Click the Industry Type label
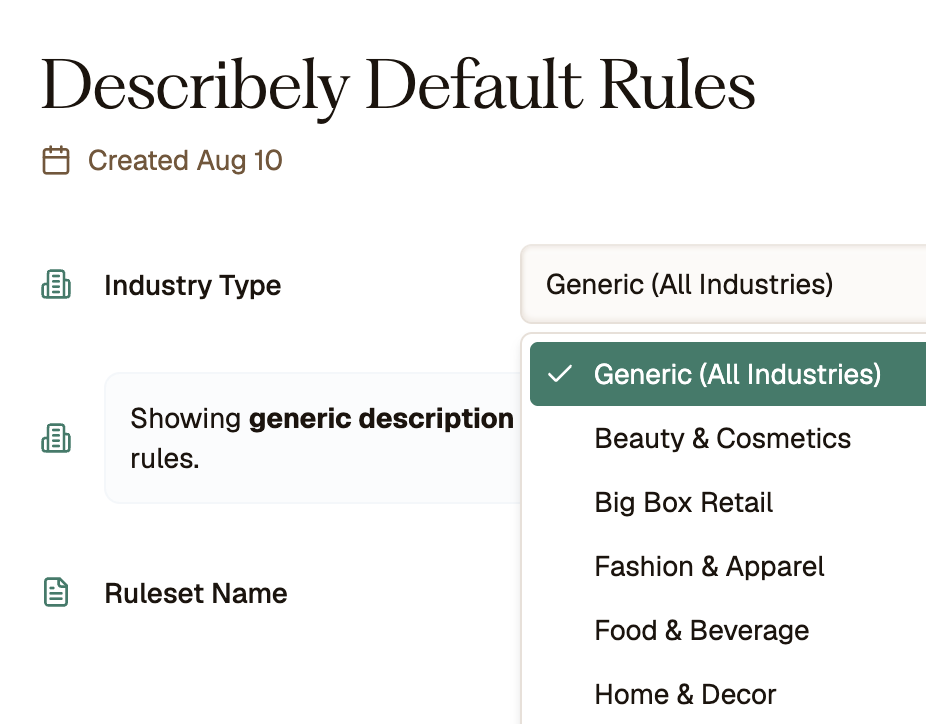 click(193, 285)
